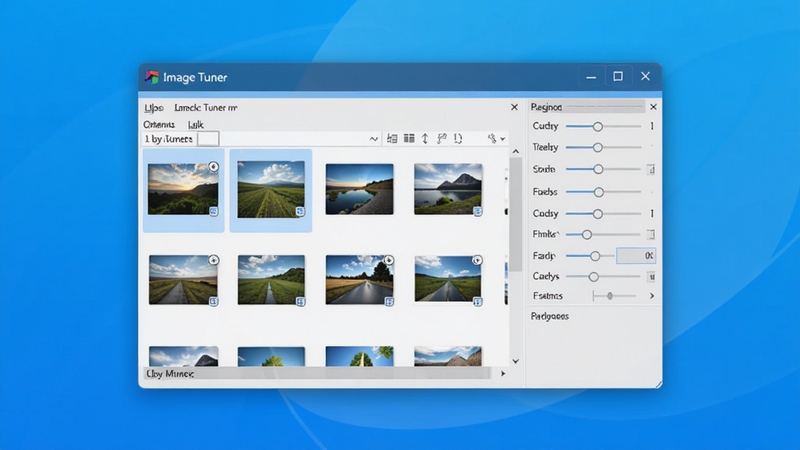Open the 'Lljpo' menu
The image size is (800, 450).
(x=154, y=108)
